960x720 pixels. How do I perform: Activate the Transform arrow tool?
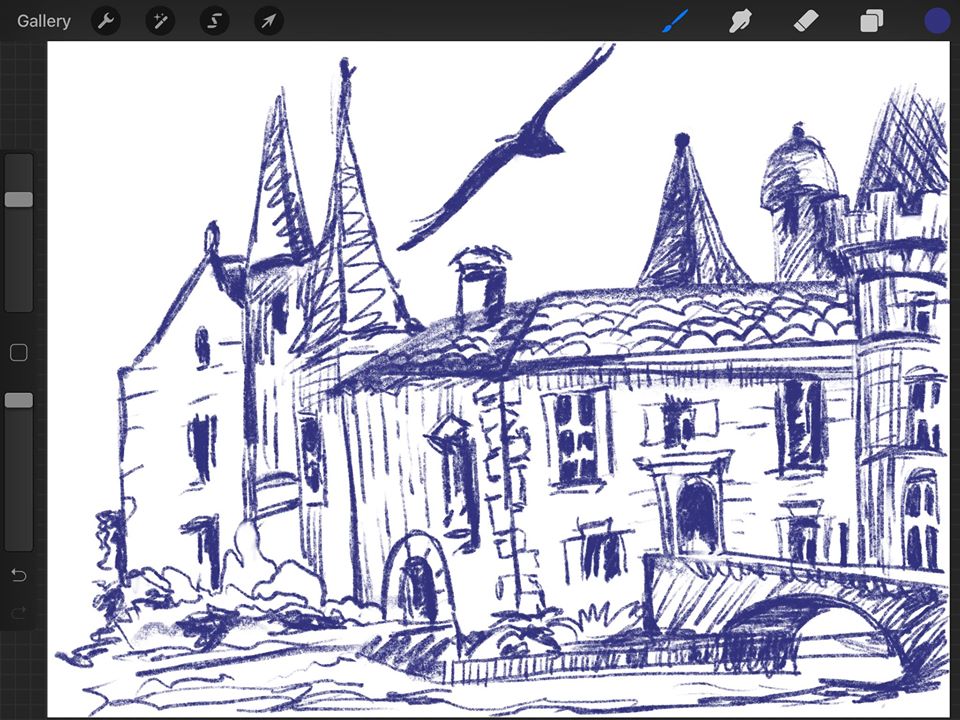[268, 21]
